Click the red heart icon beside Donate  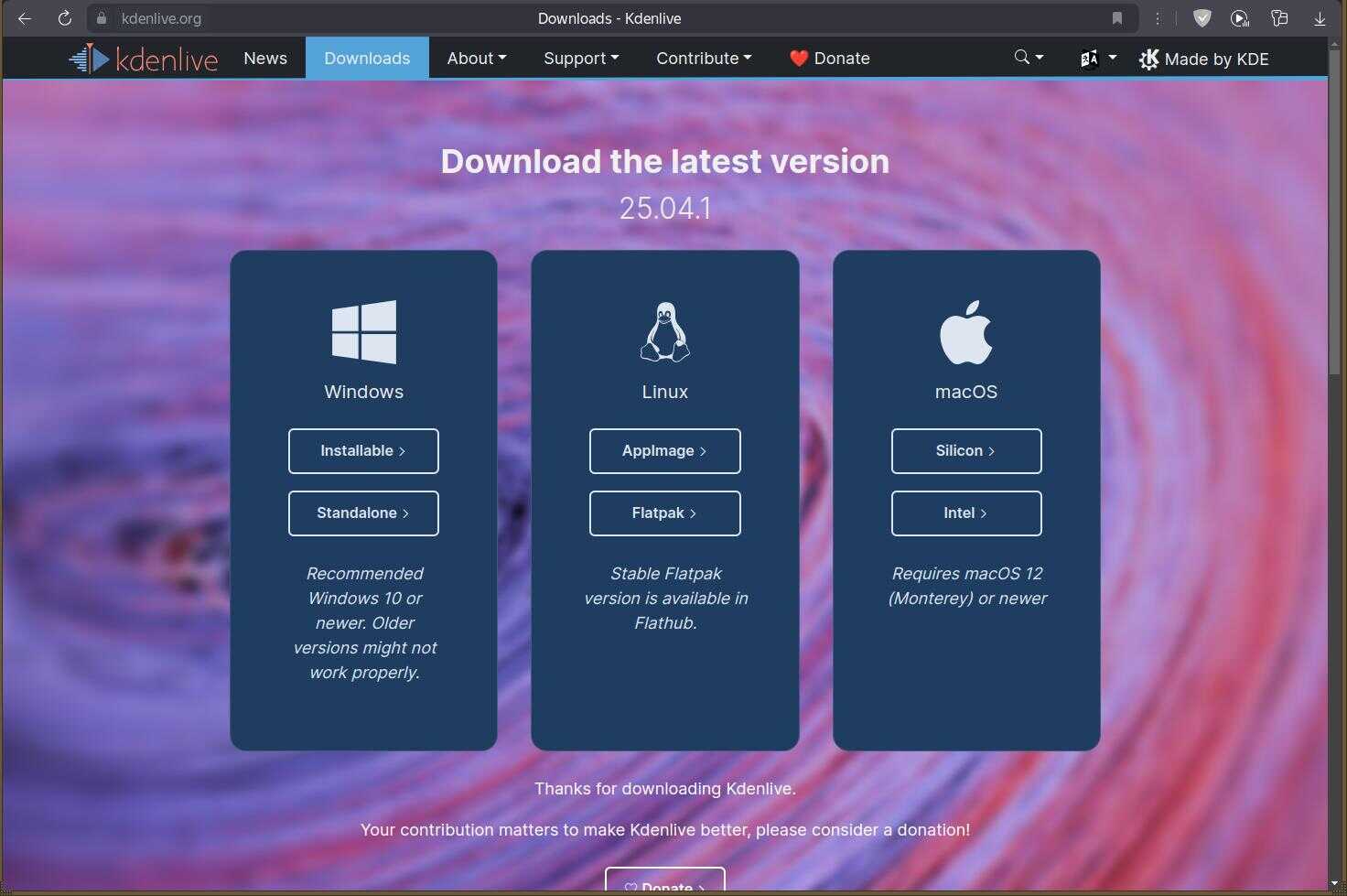point(799,59)
